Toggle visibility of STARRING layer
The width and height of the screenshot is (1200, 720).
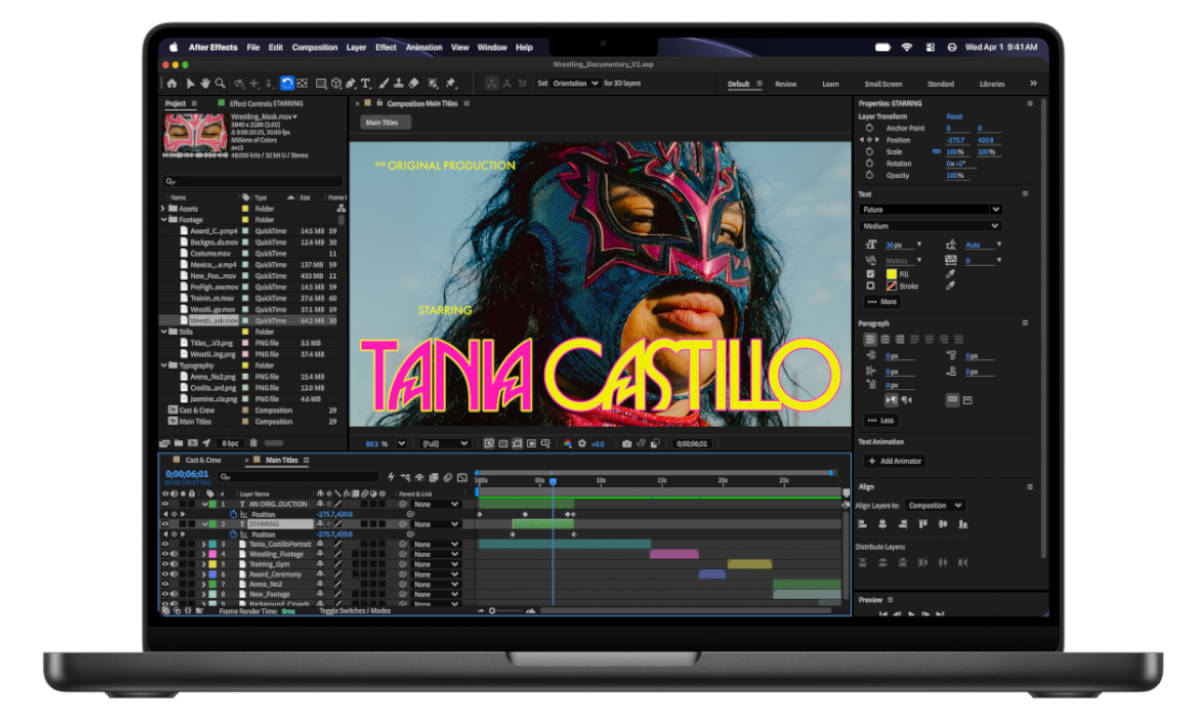(166, 524)
